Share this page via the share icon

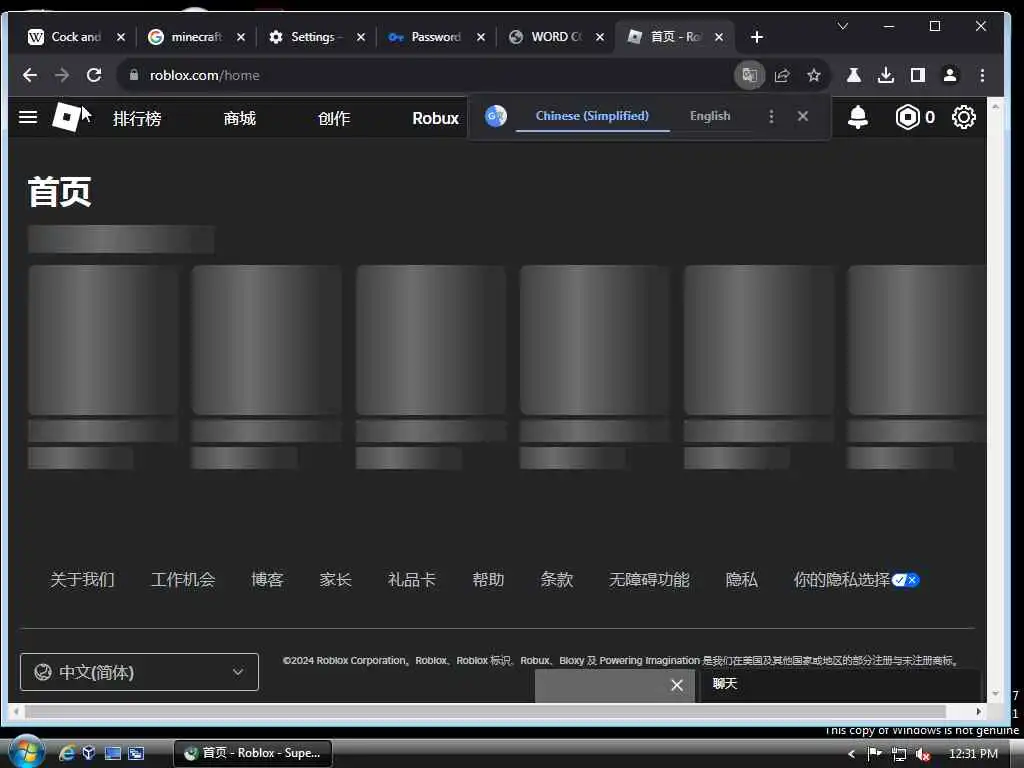tap(782, 75)
